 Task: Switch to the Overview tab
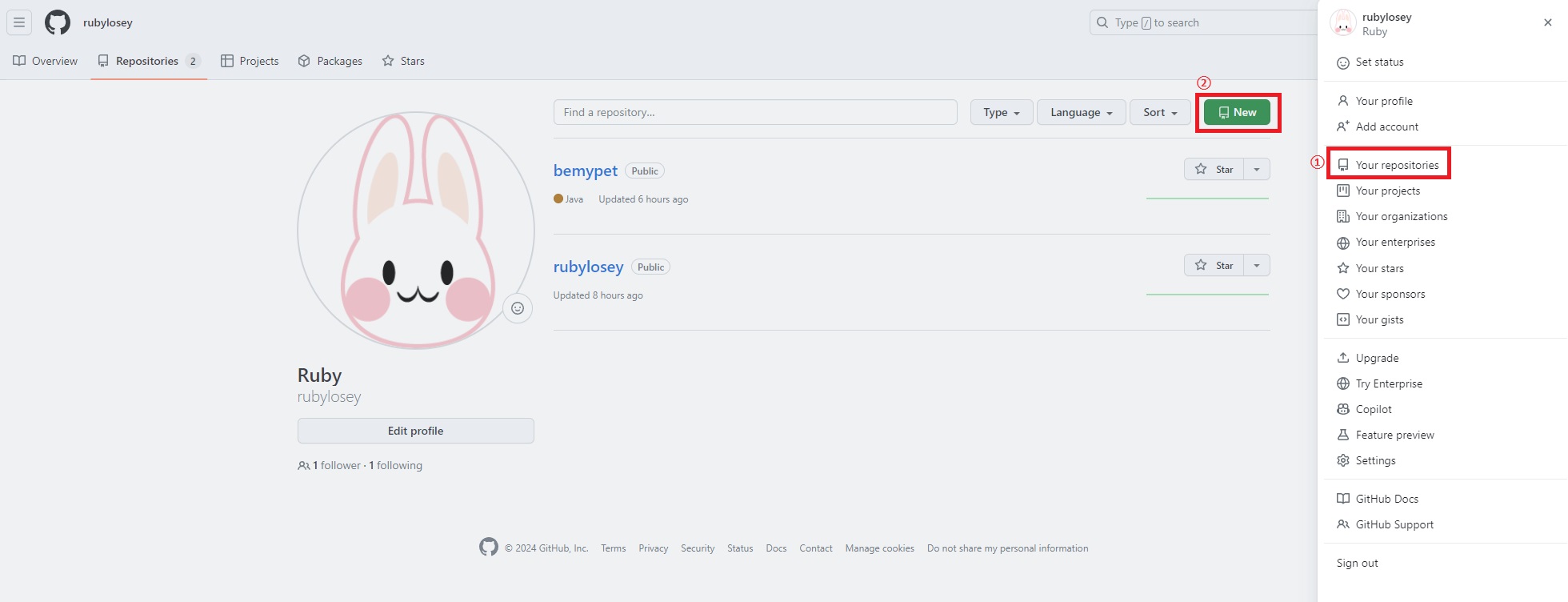click(46, 61)
